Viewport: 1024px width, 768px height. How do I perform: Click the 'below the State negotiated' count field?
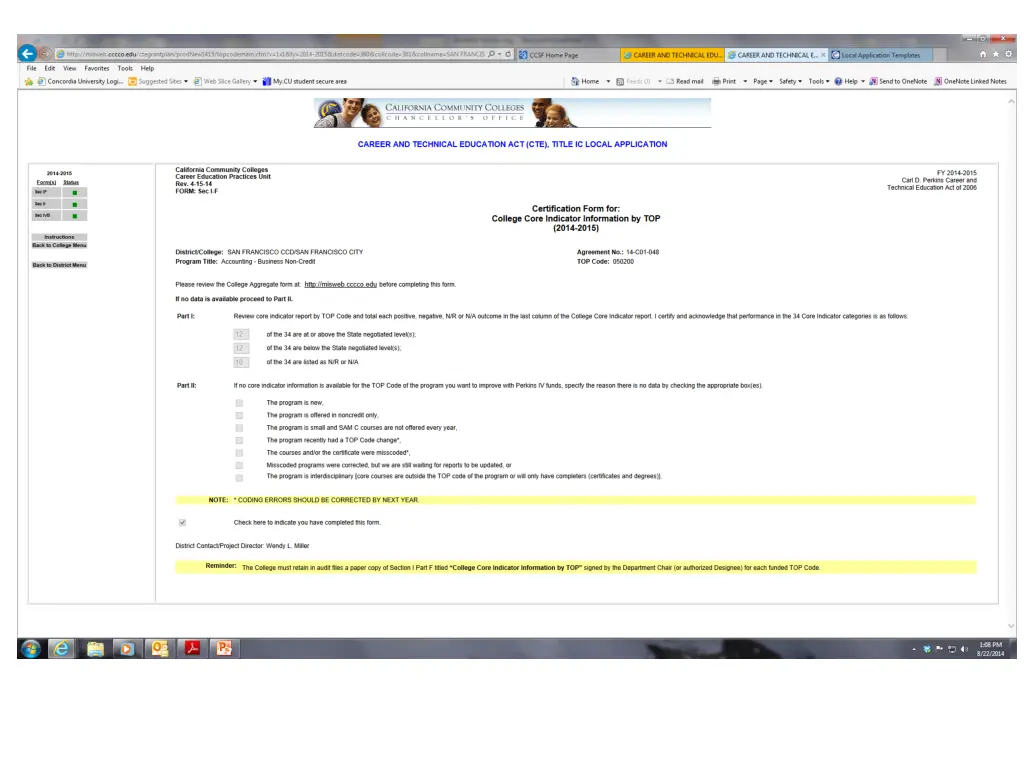point(241,348)
